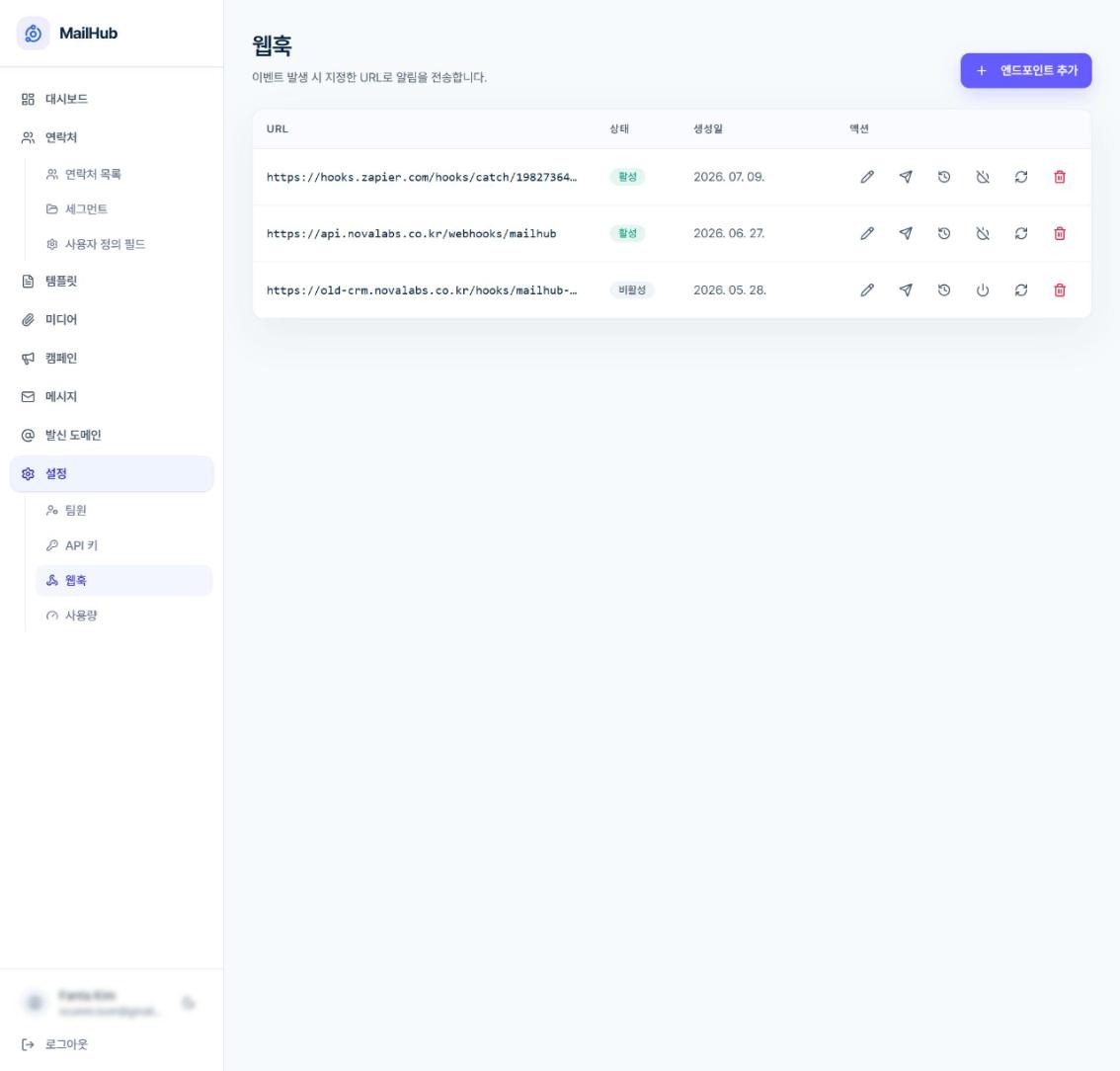Open 발신 도메인 settings

pos(112,435)
